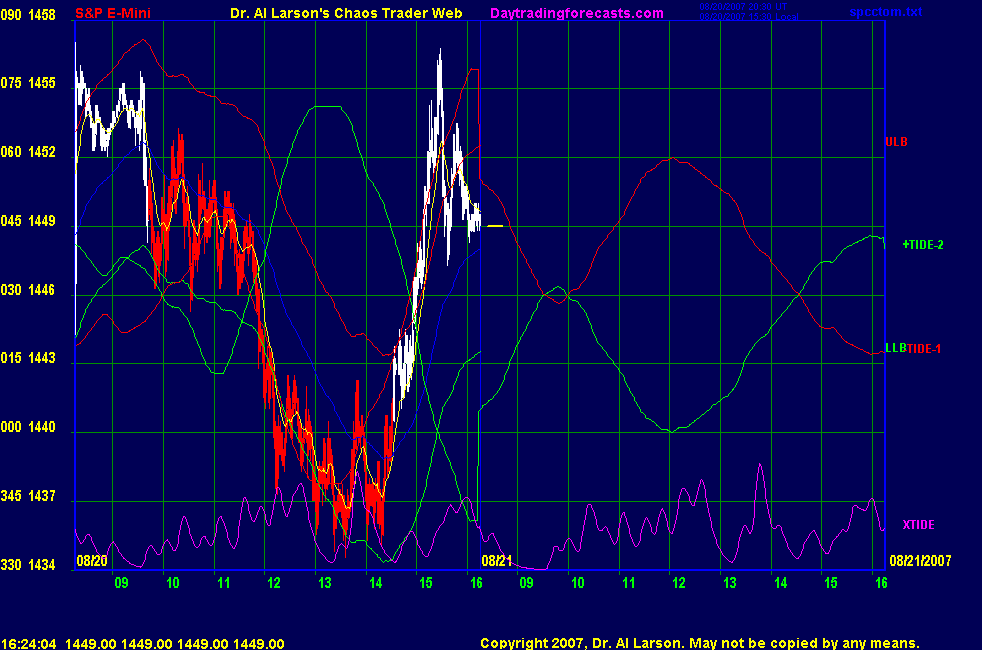The image size is (982, 650).
Task: Click the copyright notice at the bottom
Action: pyautogui.click(x=699, y=643)
